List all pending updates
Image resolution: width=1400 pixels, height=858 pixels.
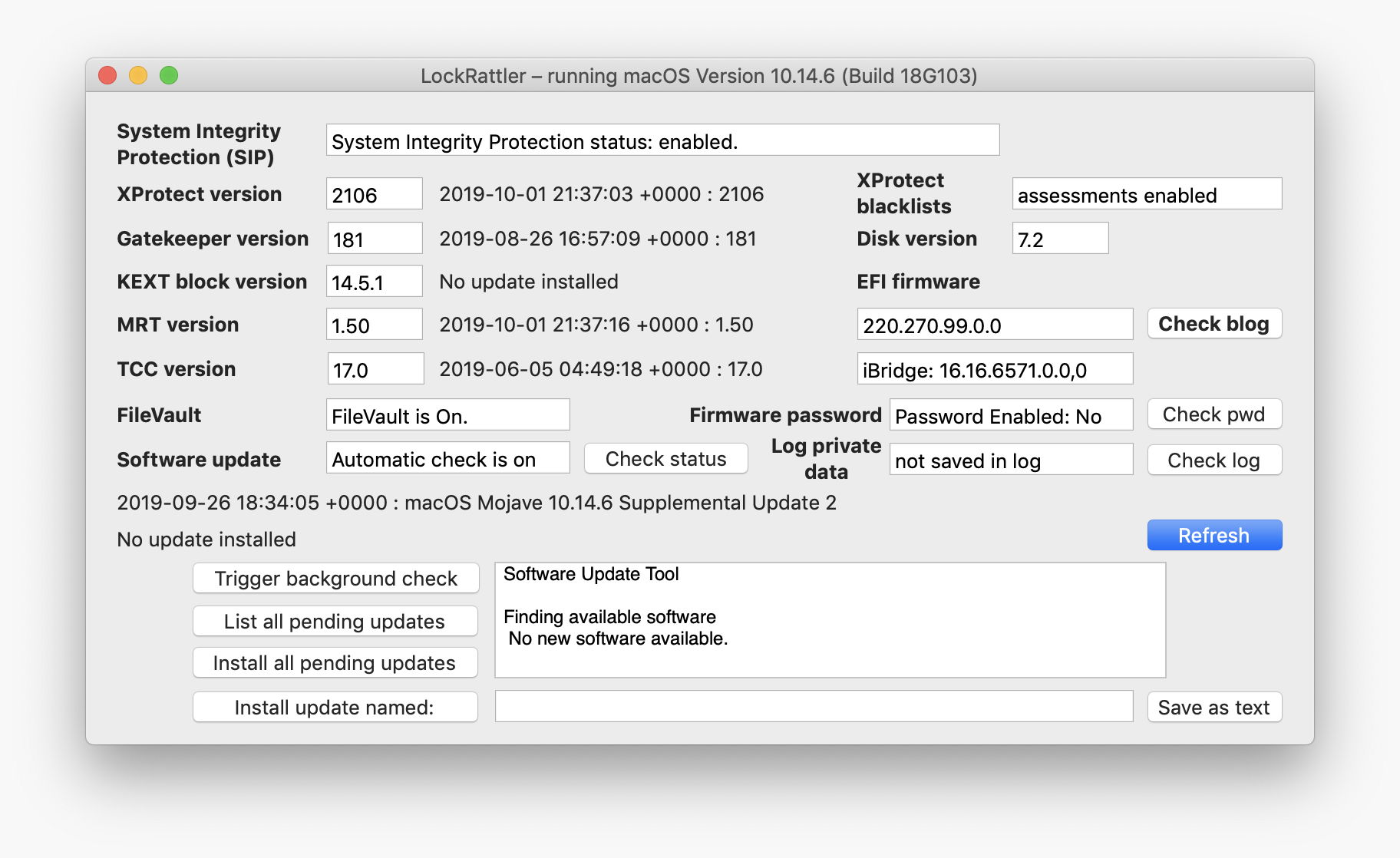[335, 621]
